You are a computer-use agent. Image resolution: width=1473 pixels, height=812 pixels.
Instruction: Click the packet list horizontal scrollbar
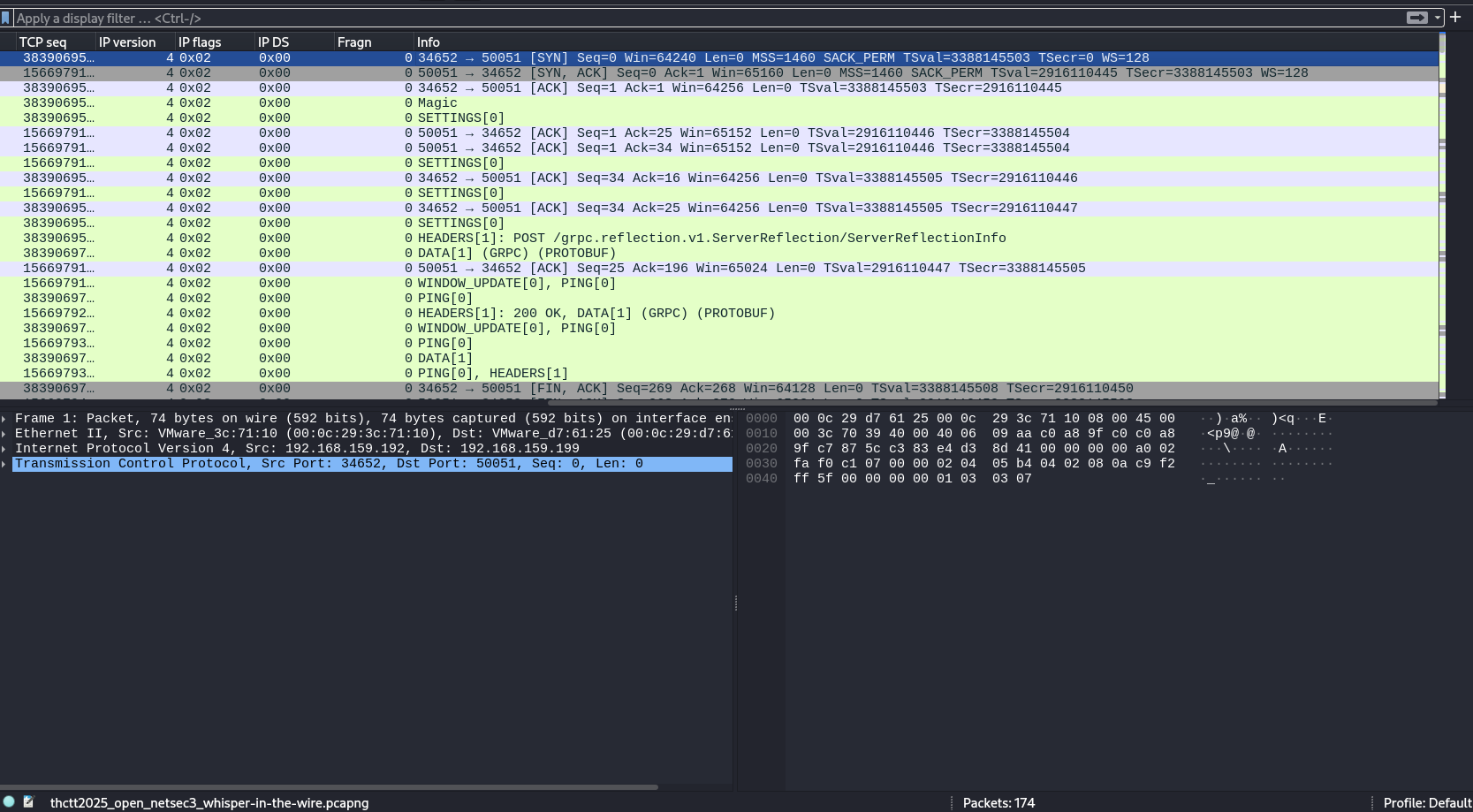(x=993, y=402)
